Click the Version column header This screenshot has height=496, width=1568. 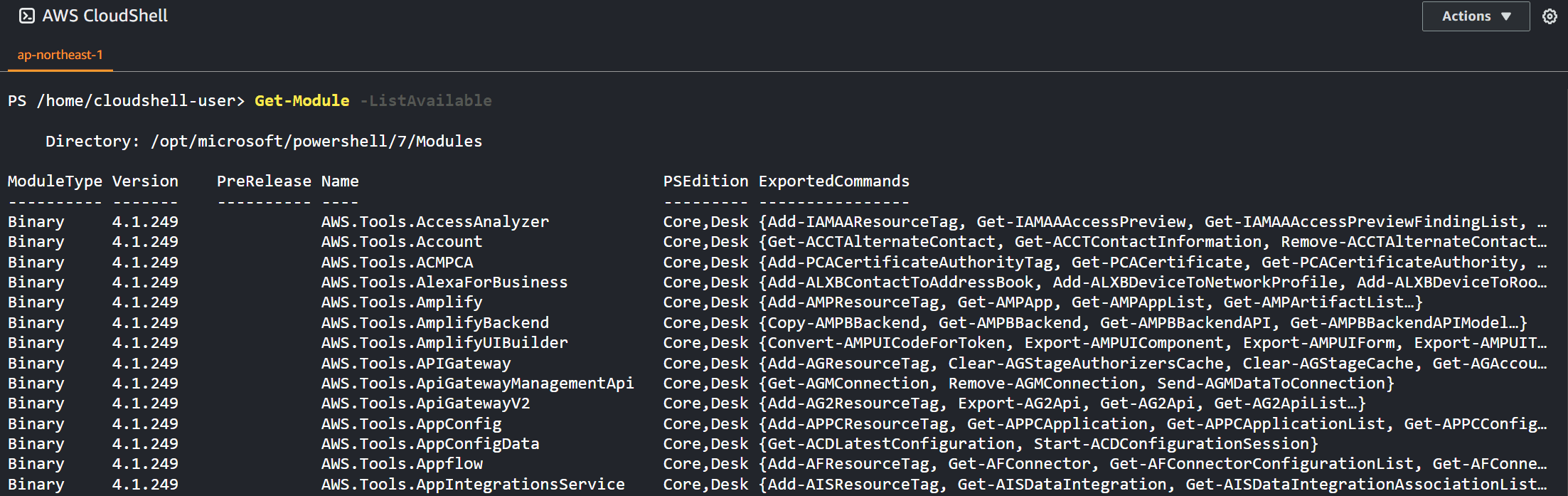click(x=145, y=181)
